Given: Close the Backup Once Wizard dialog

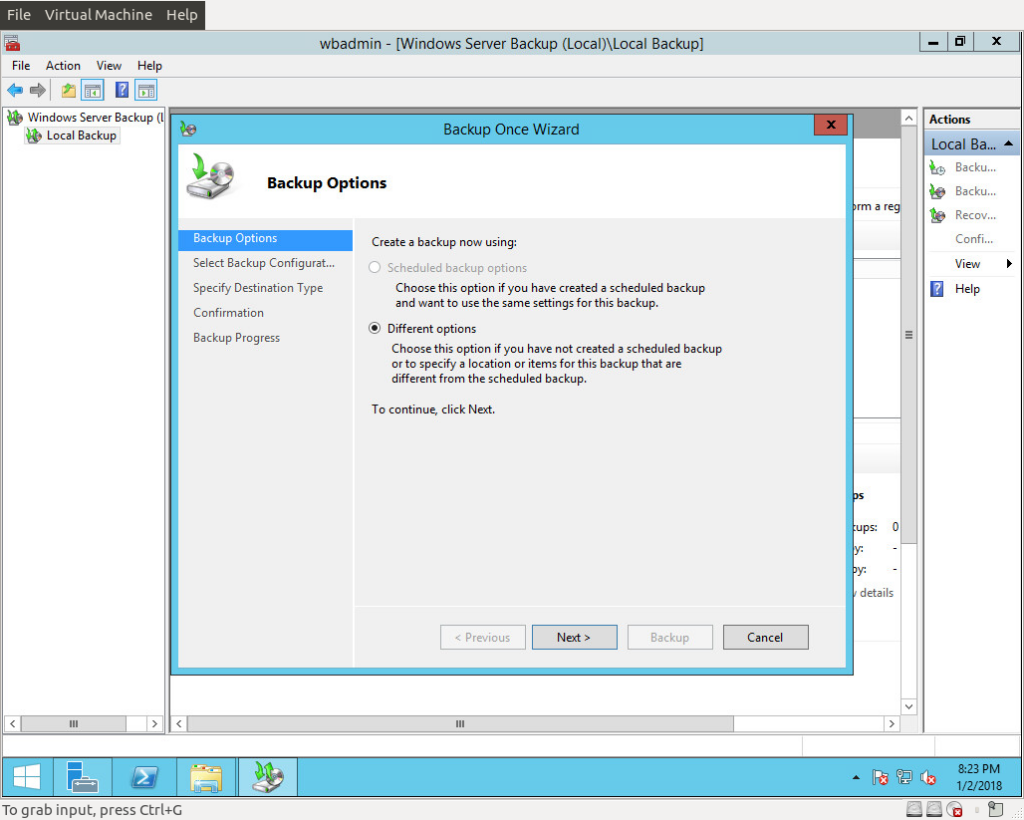Looking at the screenshot, I should (831, 125).
